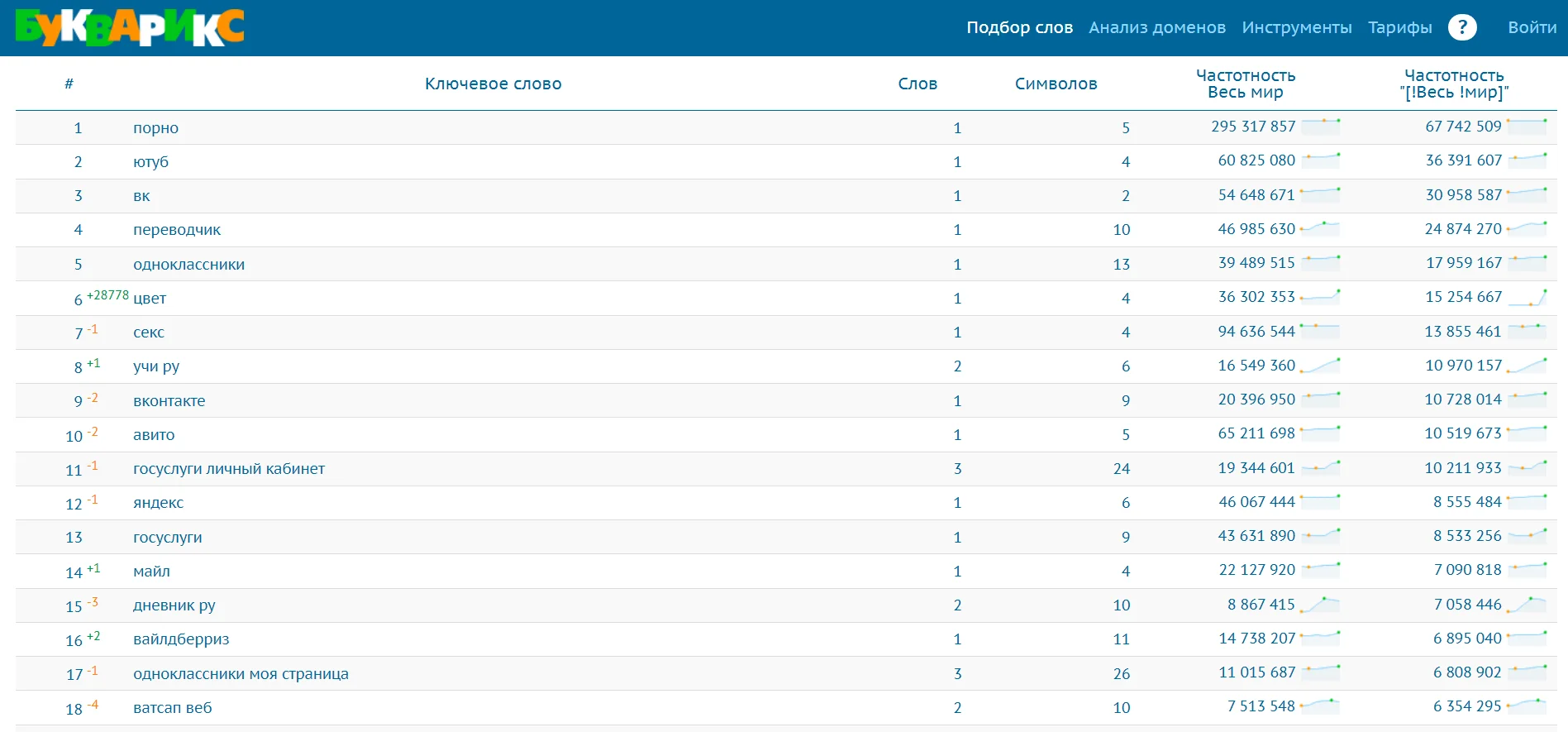This screenshot has height=732, width=1568.
Task: Click worldwide frequency sparkline for «учи ру»
Action: point(1319,365)
